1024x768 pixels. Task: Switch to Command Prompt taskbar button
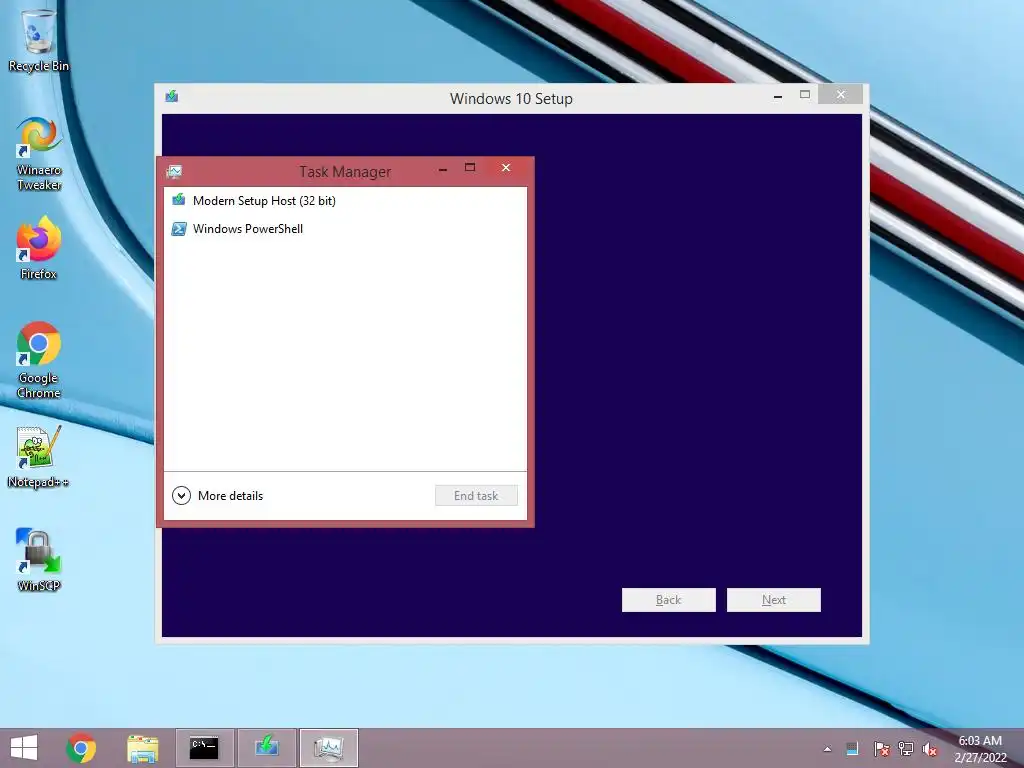tap(204, 748)
